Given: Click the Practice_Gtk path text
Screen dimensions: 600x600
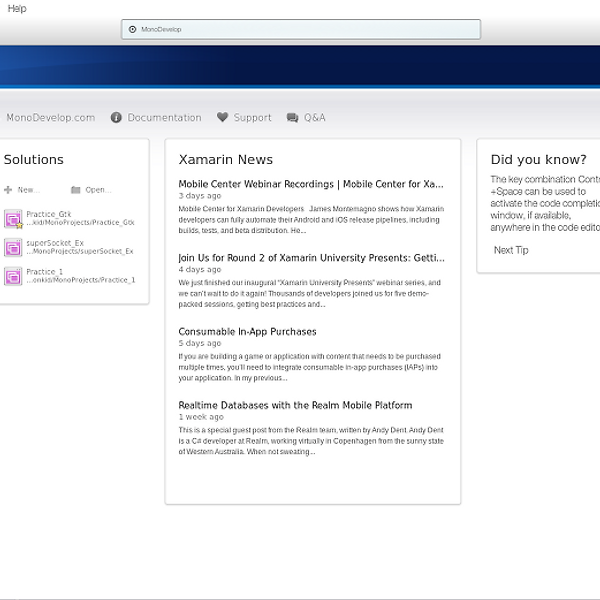Looking at the screenshot, I should pyautogui.click(x=80, y=223).
